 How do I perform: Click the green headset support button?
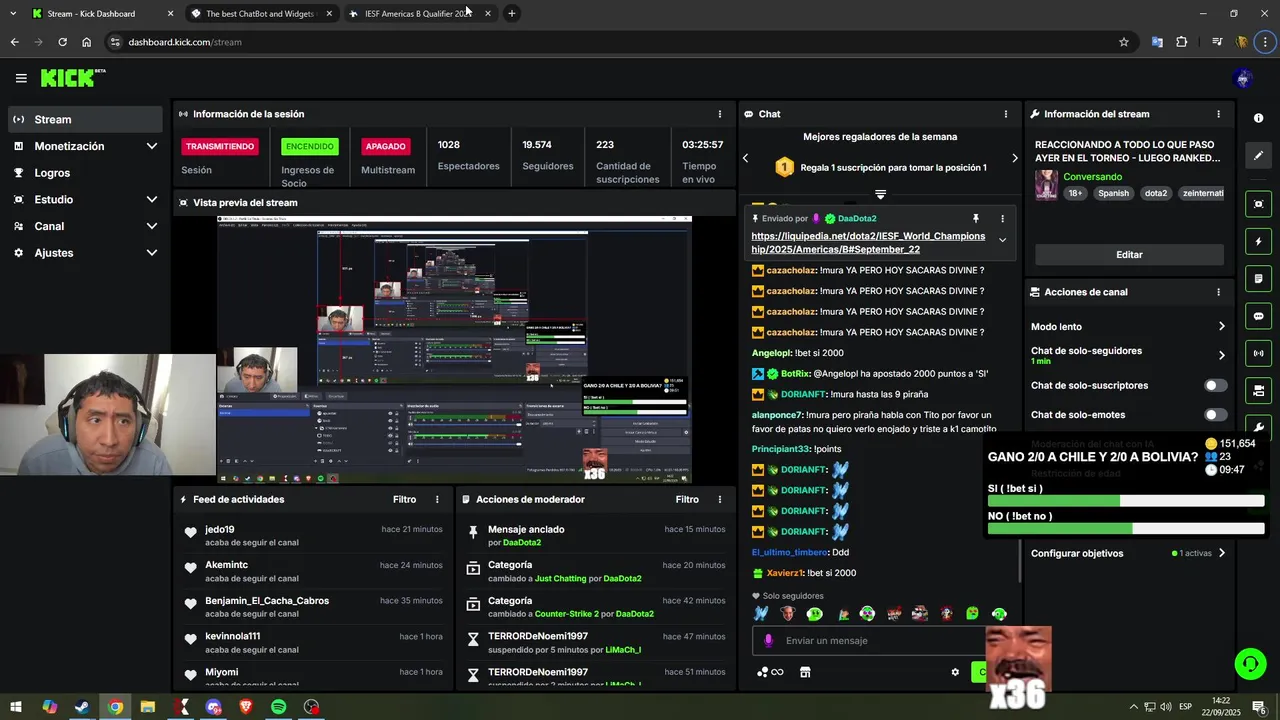click(x=1249, y=663)
